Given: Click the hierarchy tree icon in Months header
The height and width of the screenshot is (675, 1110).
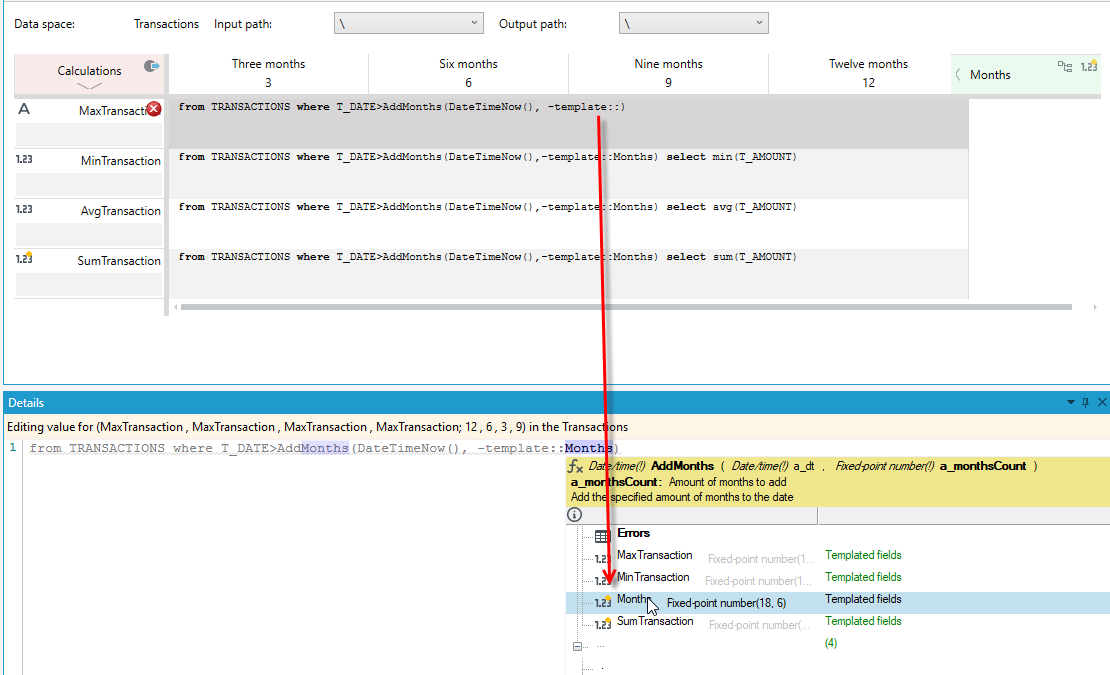Looking at the screenshot, I should pyautogui.click(x=1065, y=66).
